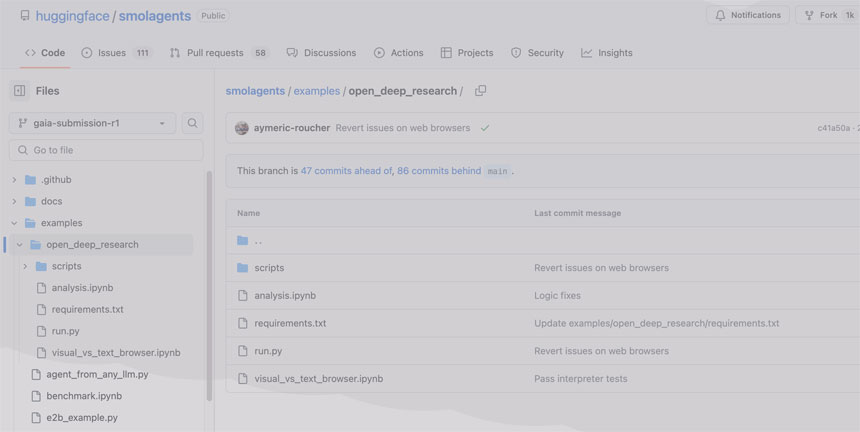Click the Notifications bell button

pos(748,15)
